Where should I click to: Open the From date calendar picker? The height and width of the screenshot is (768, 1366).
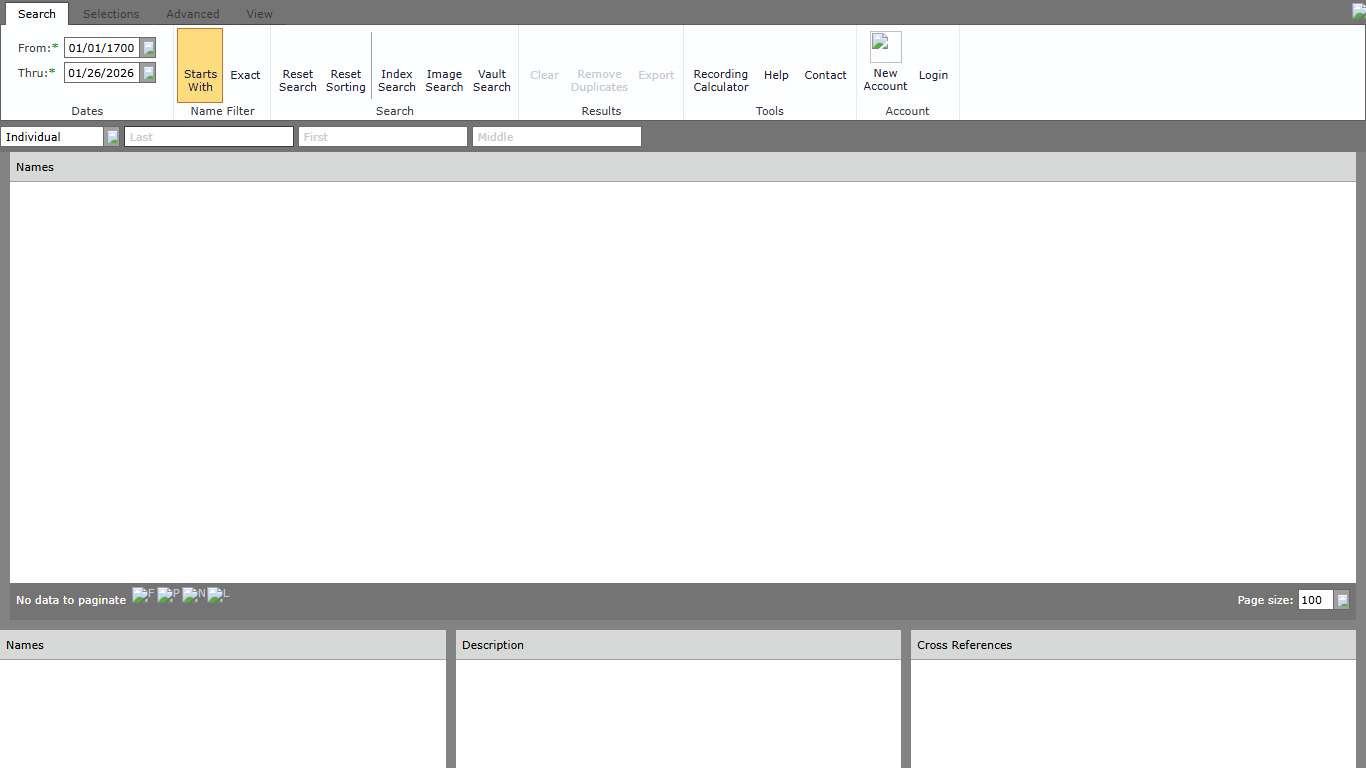pos(149,48)
